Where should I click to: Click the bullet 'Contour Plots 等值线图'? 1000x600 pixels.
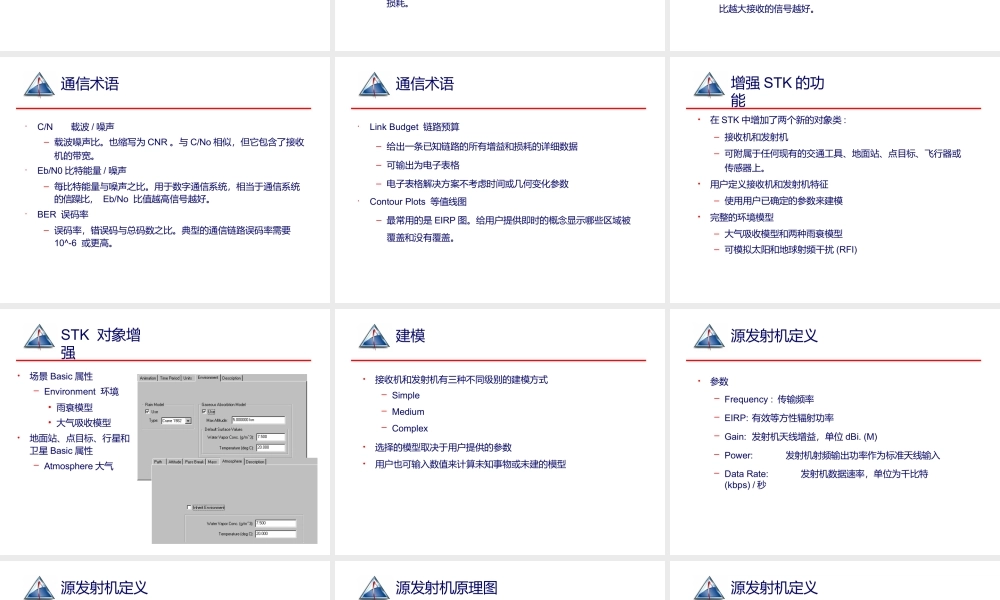[x=418, y=201]
